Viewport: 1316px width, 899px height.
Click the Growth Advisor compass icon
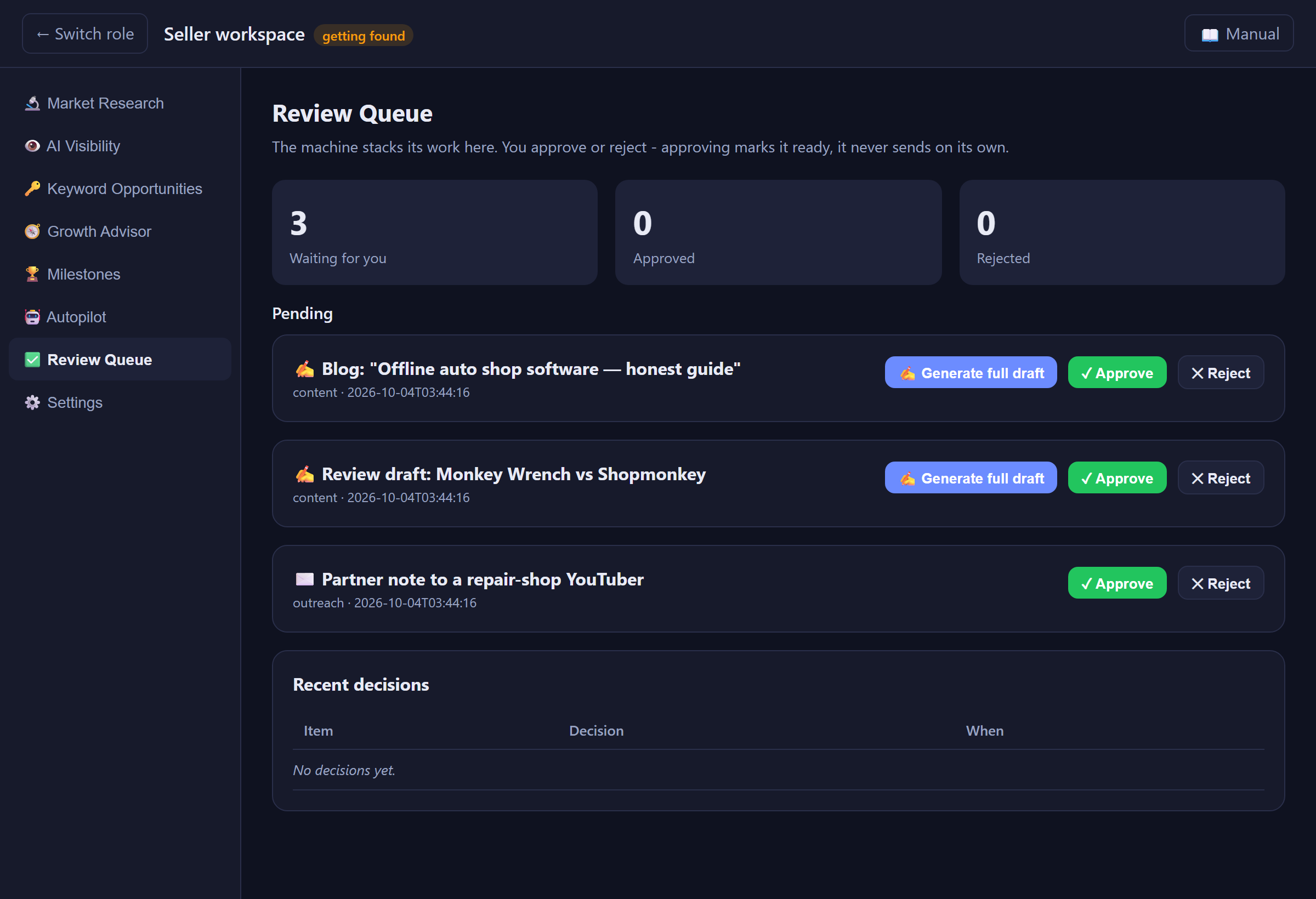coord(32,231)
